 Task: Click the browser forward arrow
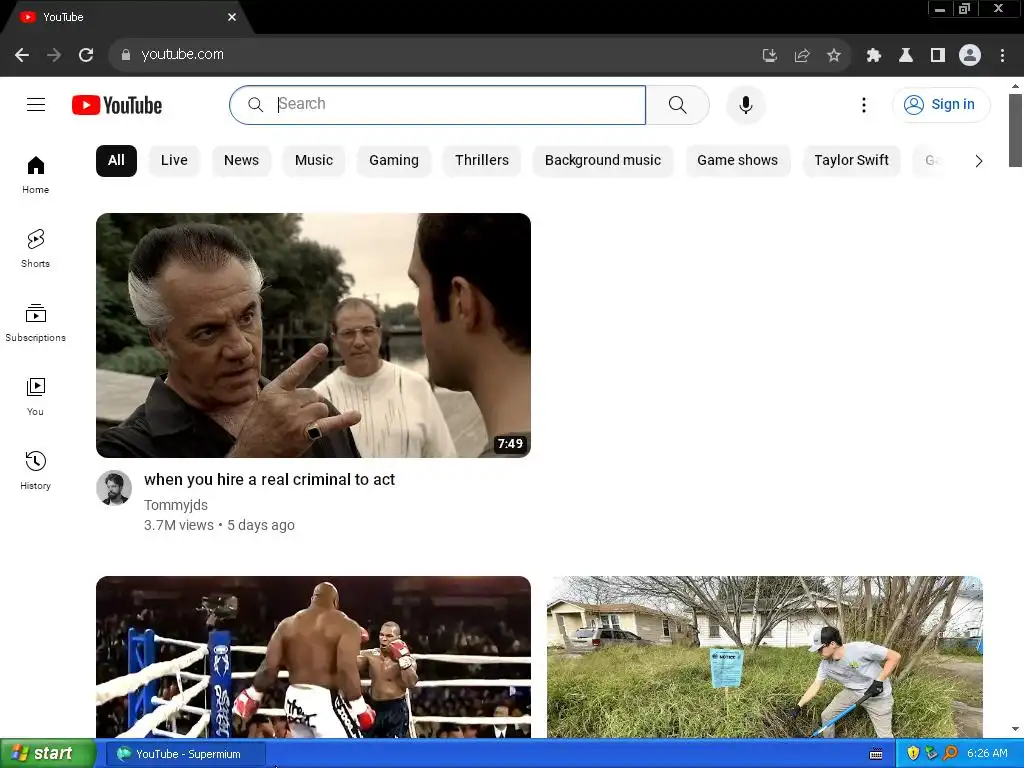point(54,55)
